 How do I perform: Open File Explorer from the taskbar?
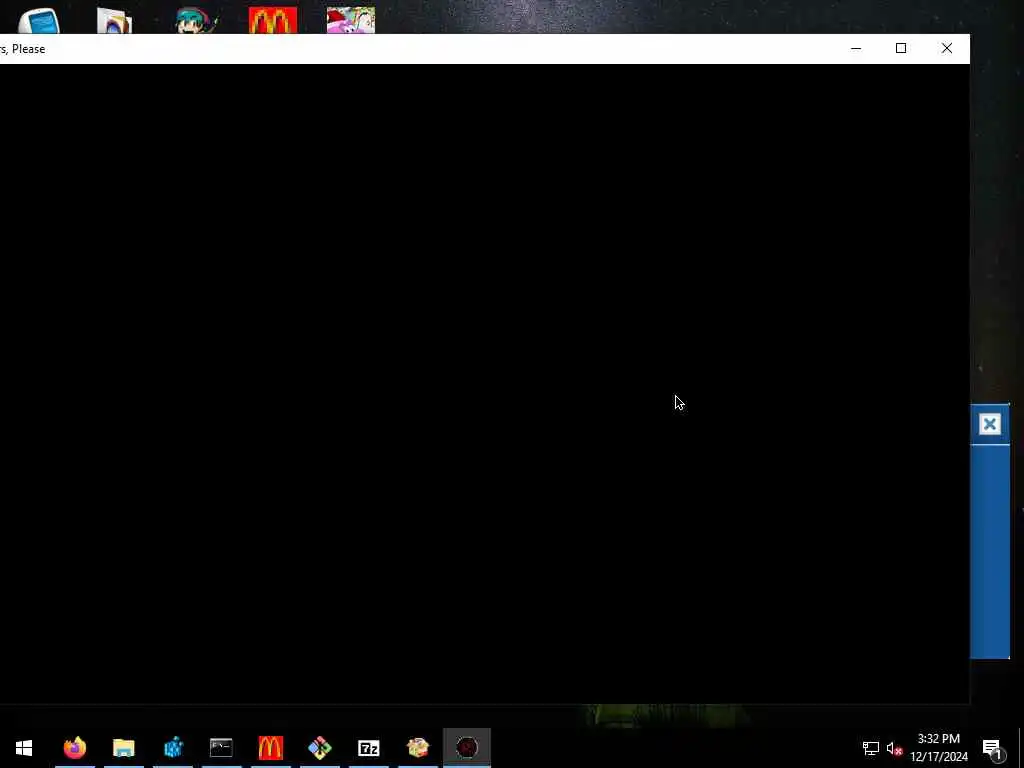[x=123, y=748]
